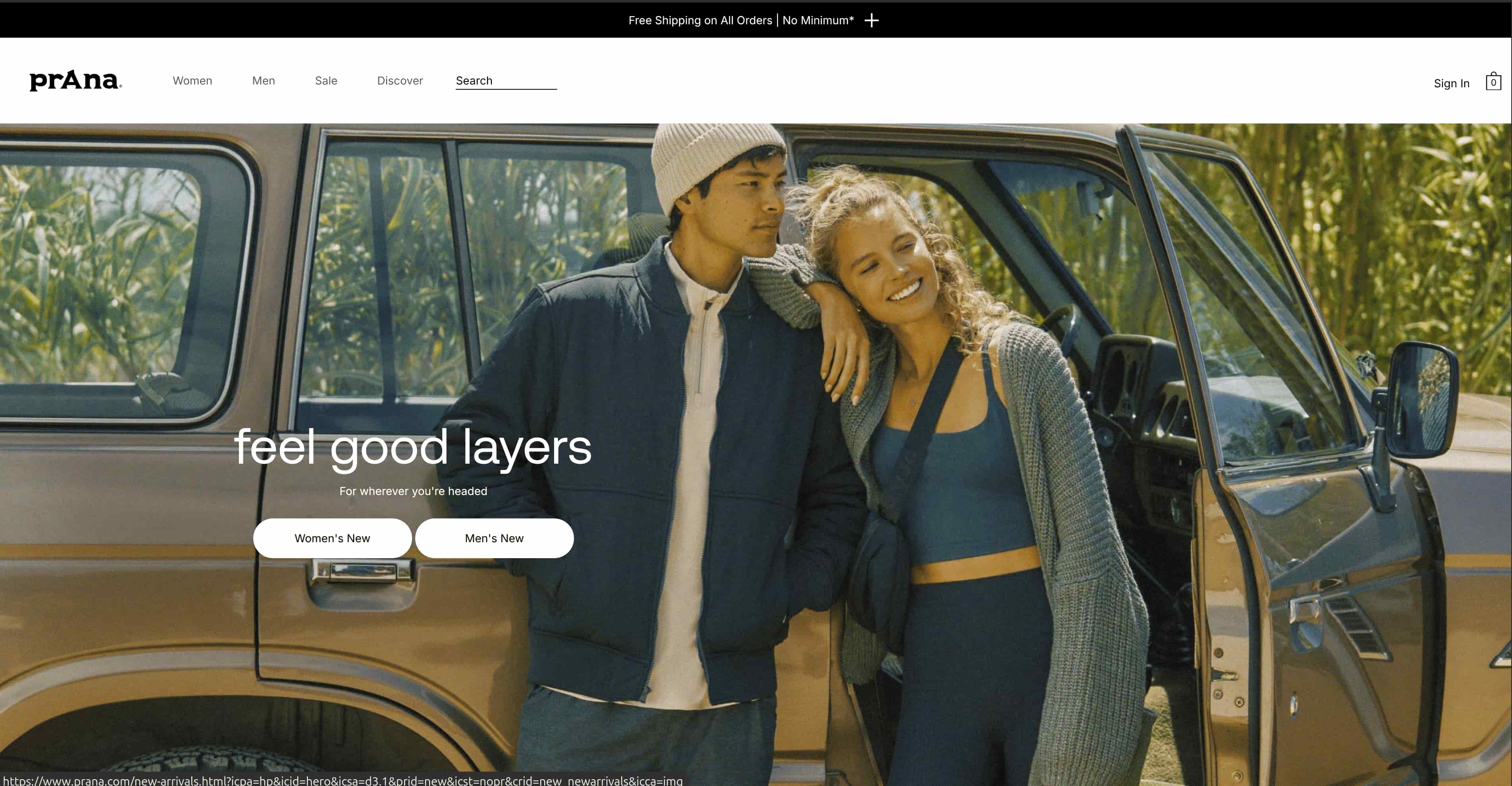The image size is (1512, 786).
Task: Click the Free Shipping on All Orders banner
Action: point(700,20)
